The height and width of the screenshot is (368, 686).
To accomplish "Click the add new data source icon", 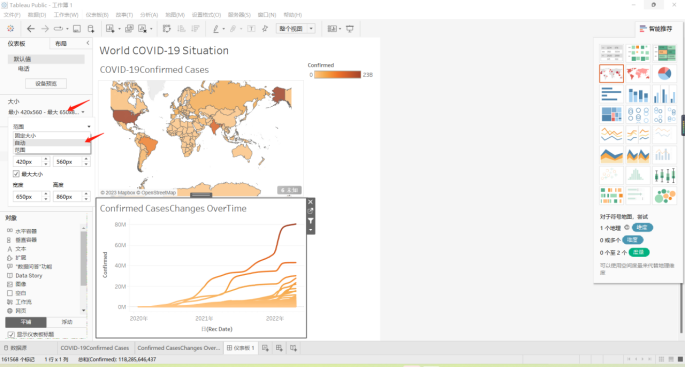I will (91, 29).
